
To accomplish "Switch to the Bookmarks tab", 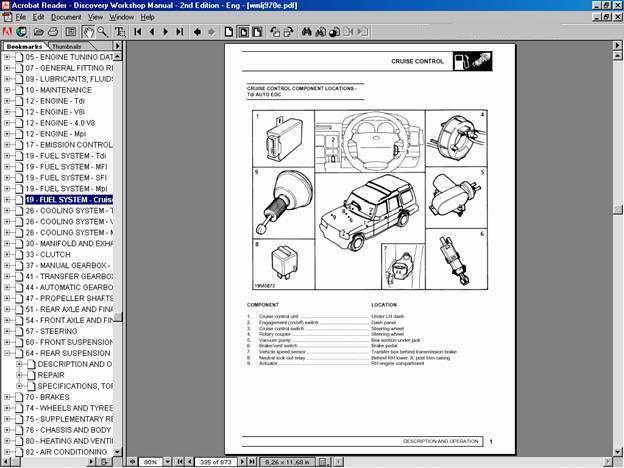I will [24, 46].
